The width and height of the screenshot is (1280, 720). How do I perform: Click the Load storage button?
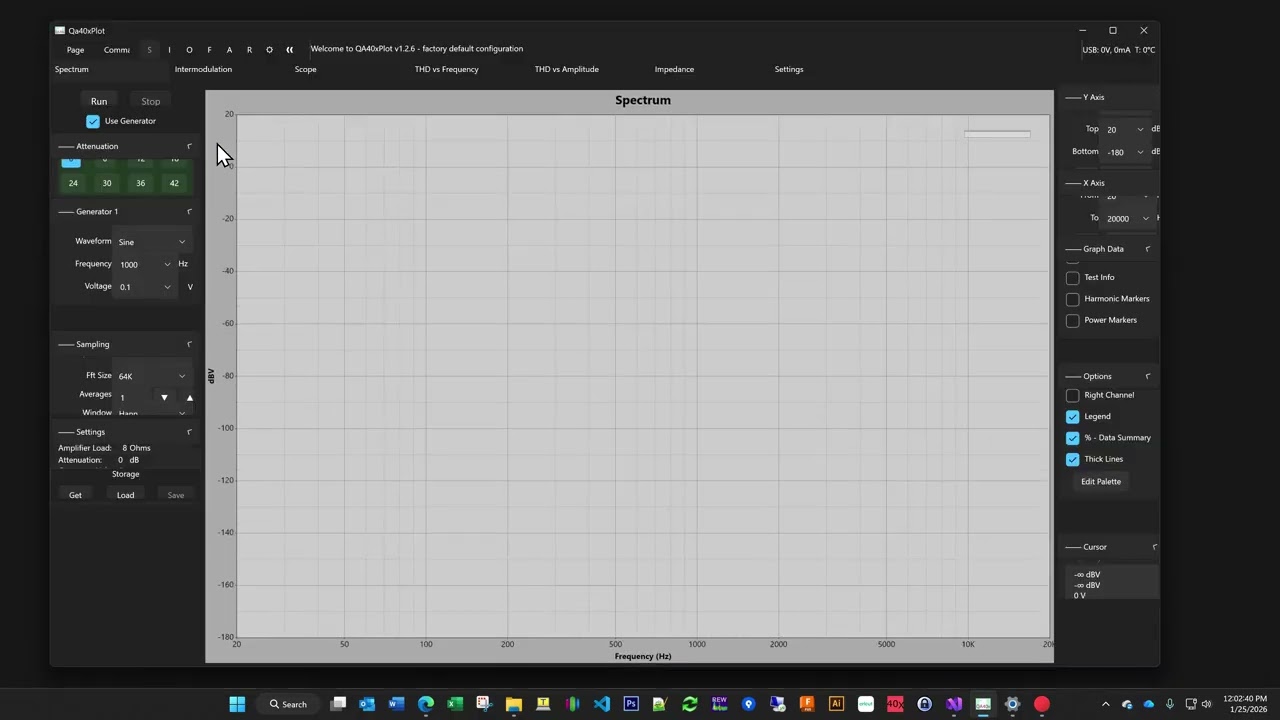pos(125,495)
